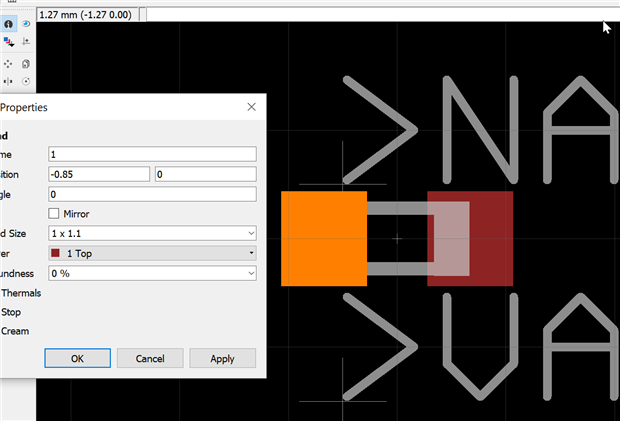Select the Mirror tool in toolbar
620x421 pixels.
click(x=8, y=81)
